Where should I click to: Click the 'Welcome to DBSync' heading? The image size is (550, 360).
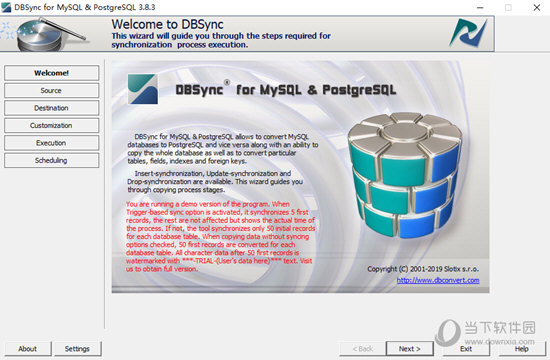point(167,24)
